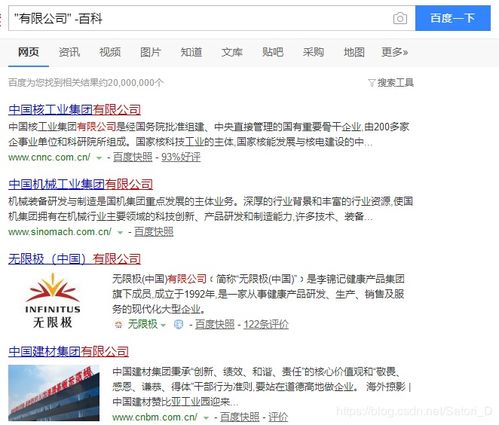The width and height of the screenshot is (499, 425).
Task: Click in the Baidu search input field
Action: (200, 18)
